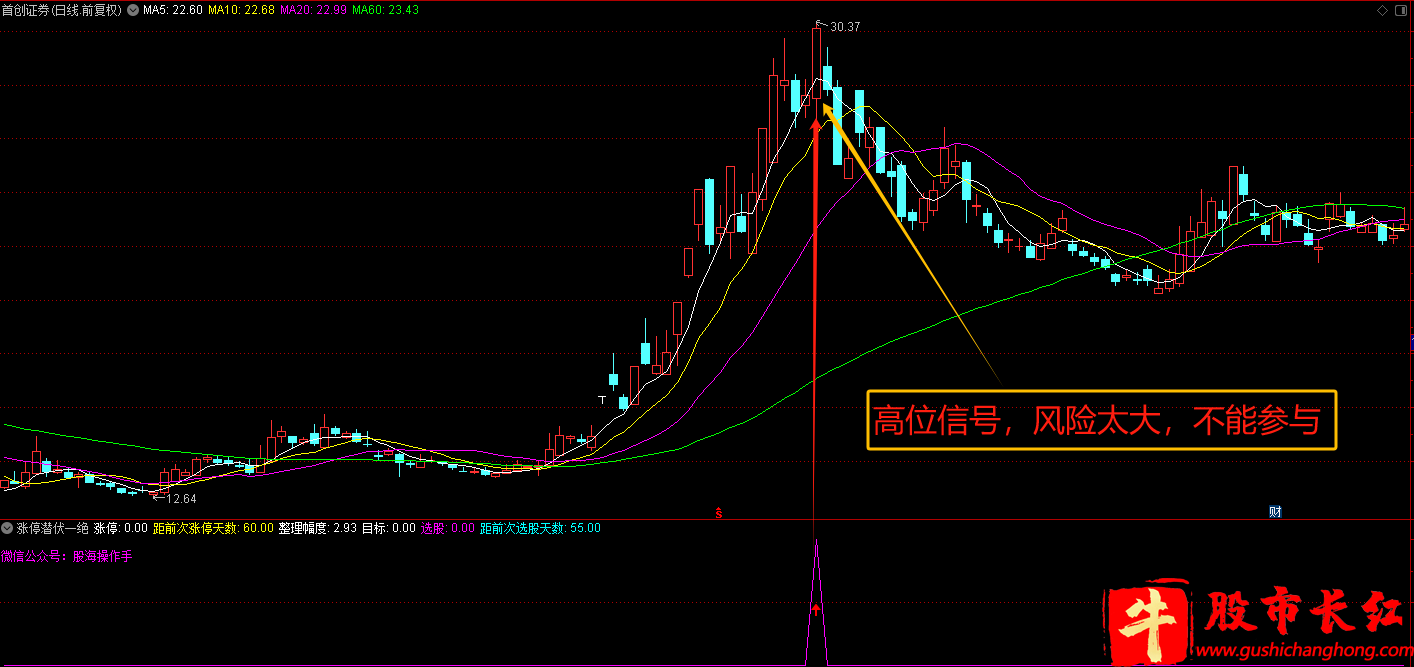Click 目标: 0.00 value

pyautogui.click(x=388, y=527)
